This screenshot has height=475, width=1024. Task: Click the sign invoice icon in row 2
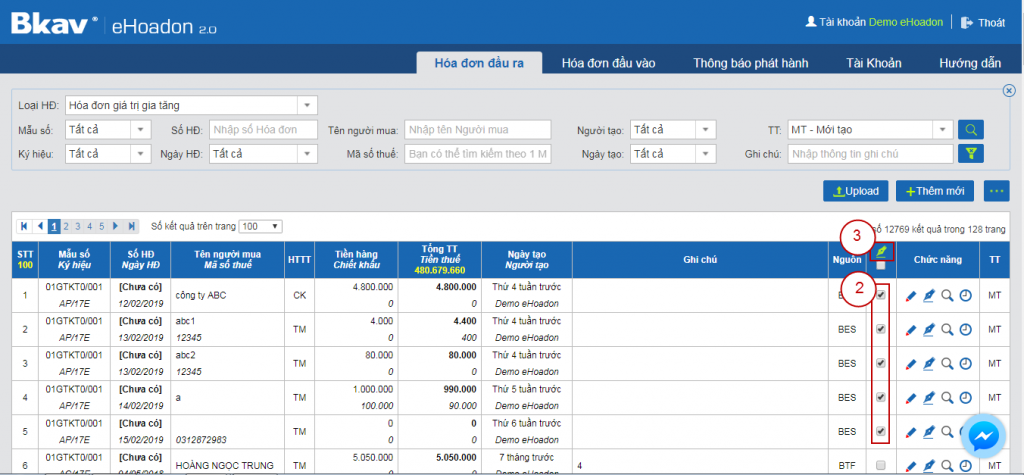point(929,329)
